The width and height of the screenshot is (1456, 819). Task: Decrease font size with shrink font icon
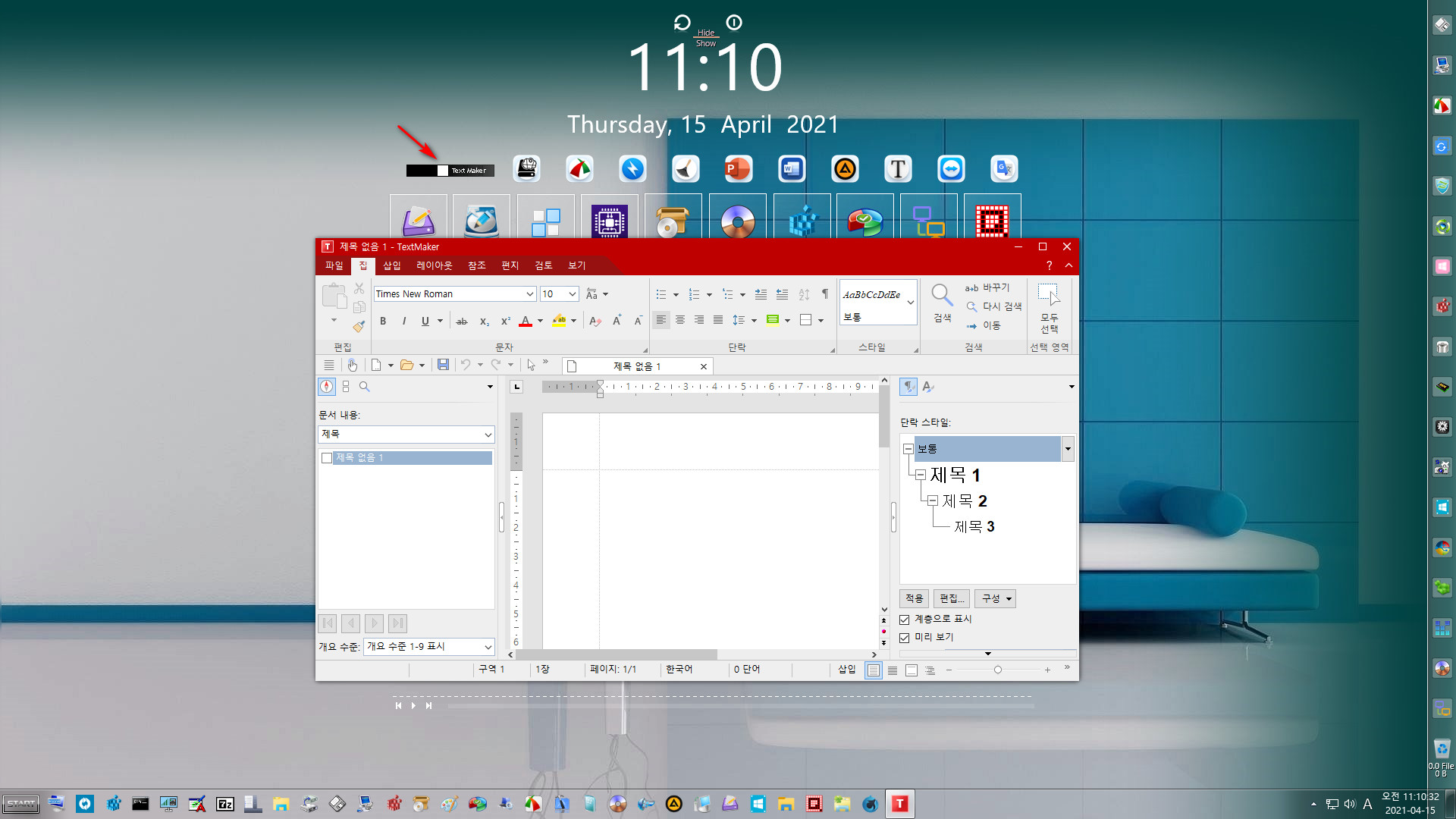coord(639,321)
